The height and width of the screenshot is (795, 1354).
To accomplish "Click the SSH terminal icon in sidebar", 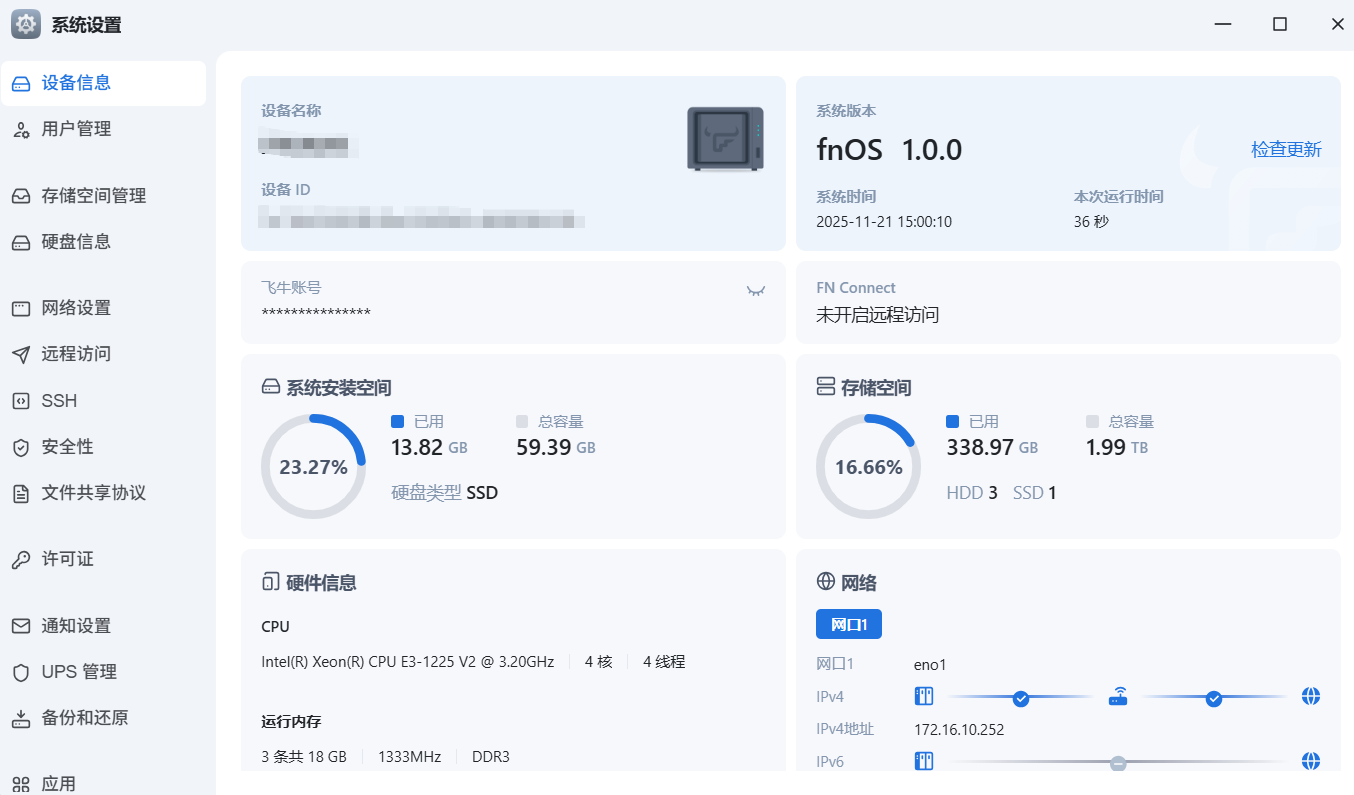I will click(x=21, y=401).
